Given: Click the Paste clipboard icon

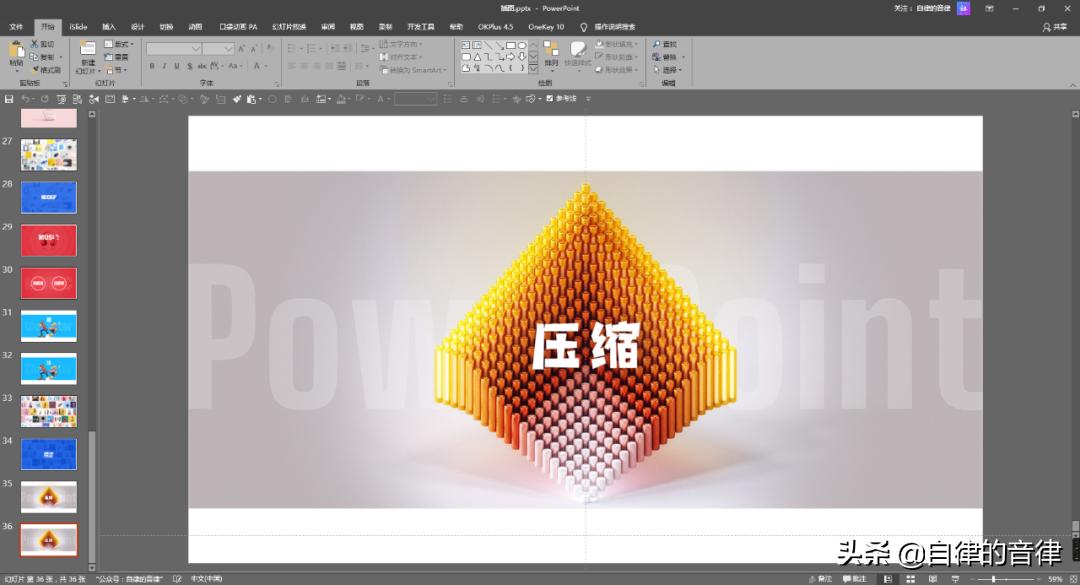Looking at the screenshot, I should [16, 50].
